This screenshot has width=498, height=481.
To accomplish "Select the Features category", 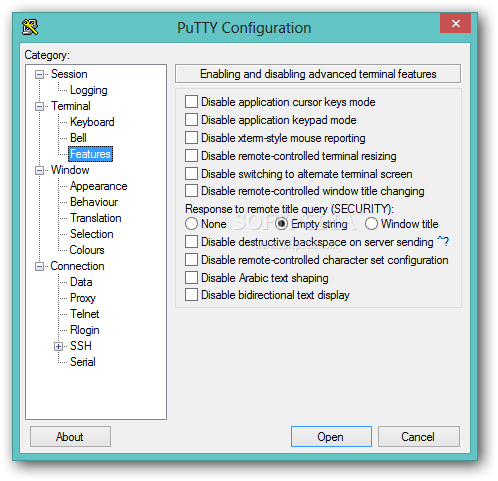I will click(x=90, y=154).
